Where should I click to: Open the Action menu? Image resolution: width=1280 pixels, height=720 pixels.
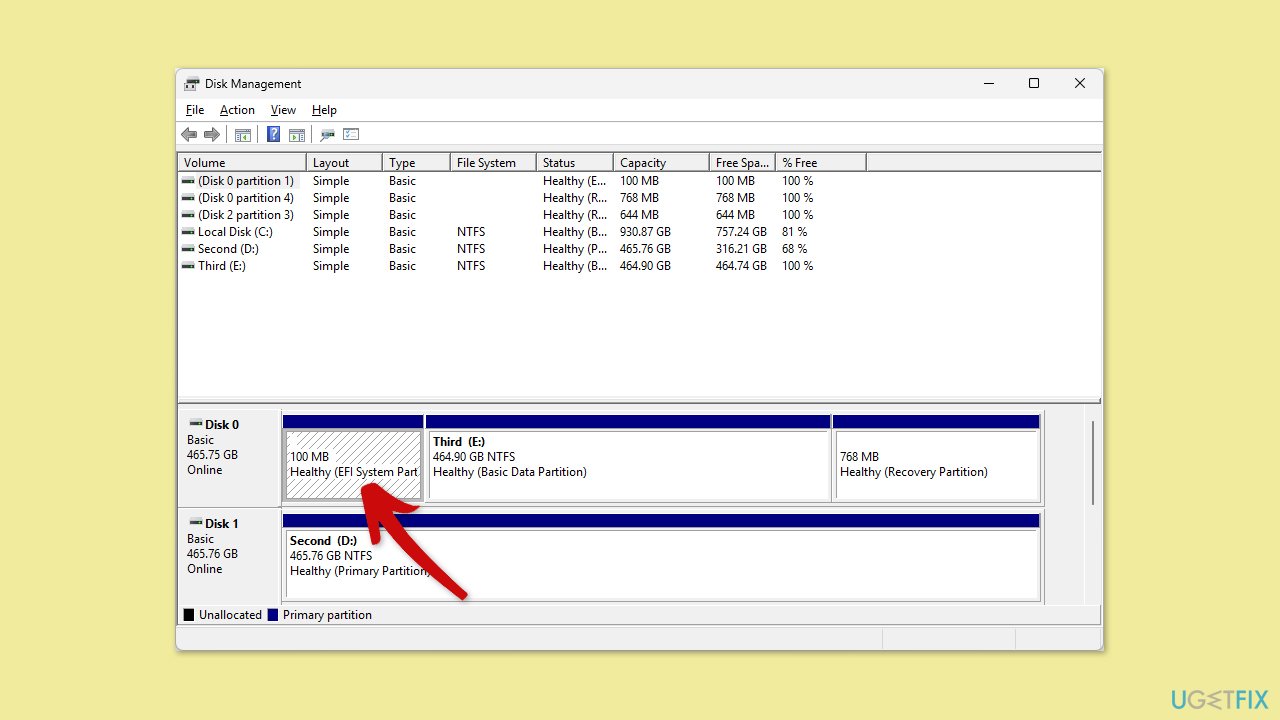pos(237,110)
